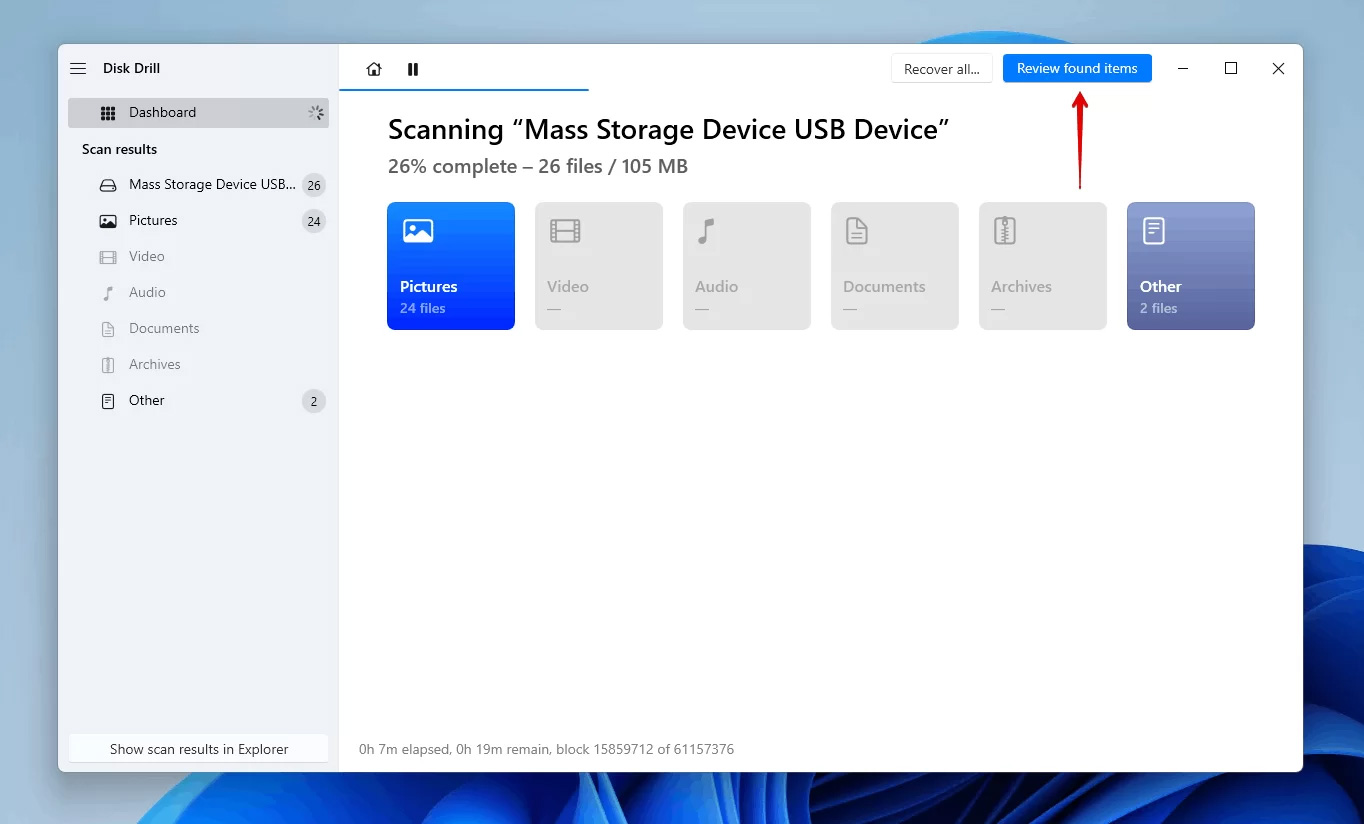Click Review found items button
Image resolution: width=1364 pixels, height=824 pixels.
pyautogui.click(x=1077, y=68)
